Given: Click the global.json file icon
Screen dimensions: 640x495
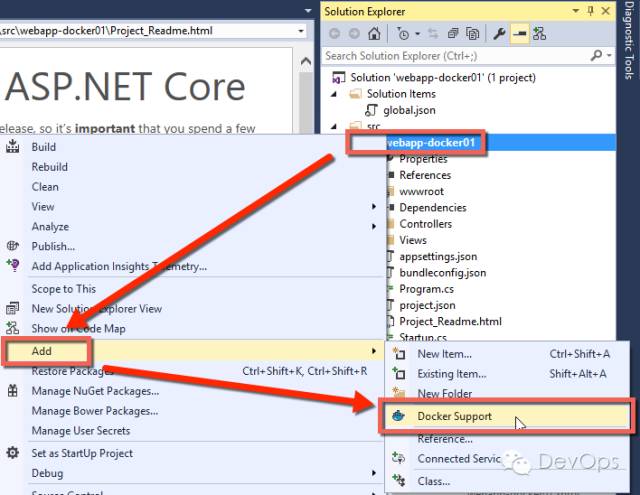Looking at the screenshot, I should point(371,110).
